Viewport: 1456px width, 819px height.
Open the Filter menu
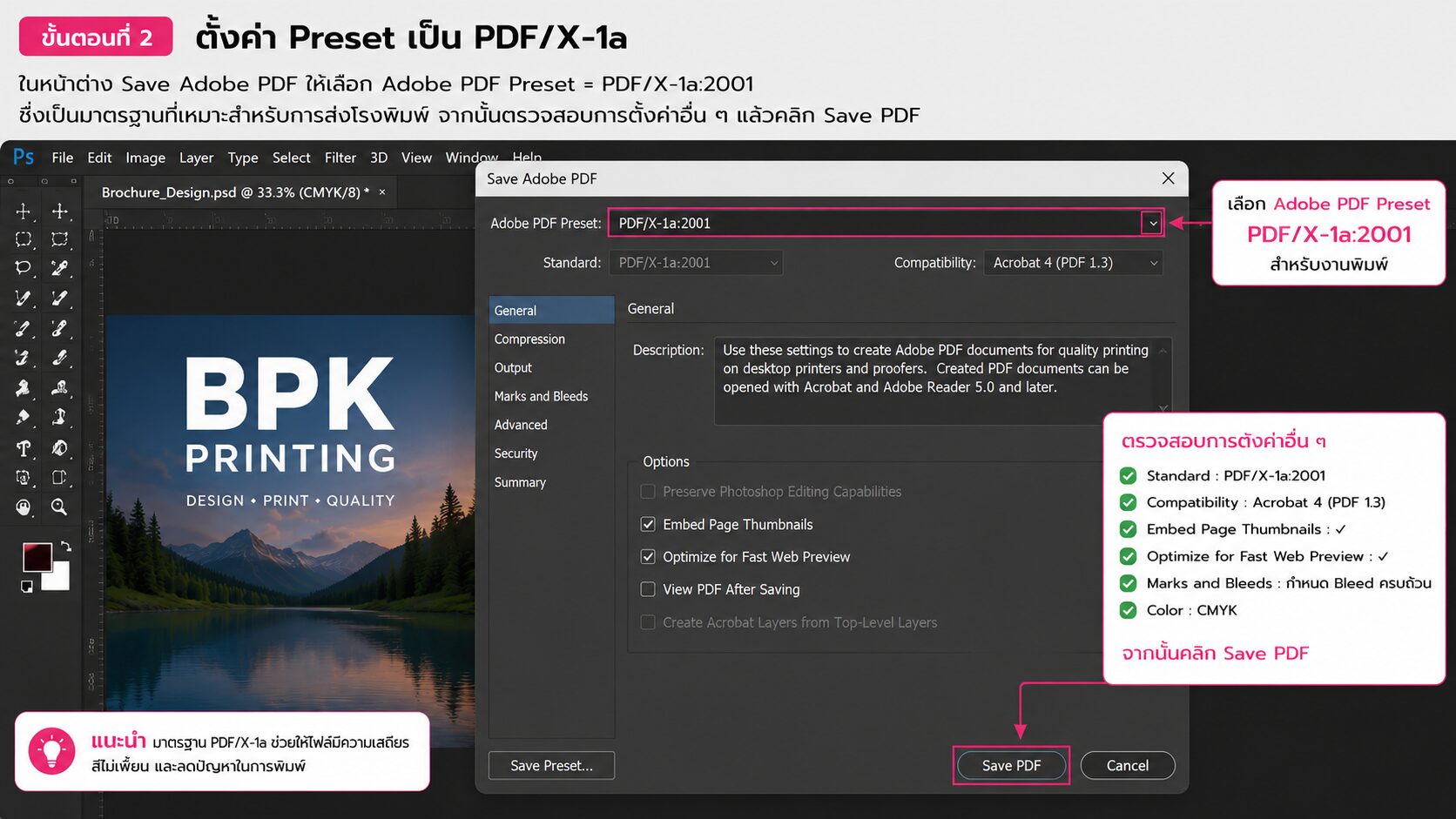coord(340,158)
